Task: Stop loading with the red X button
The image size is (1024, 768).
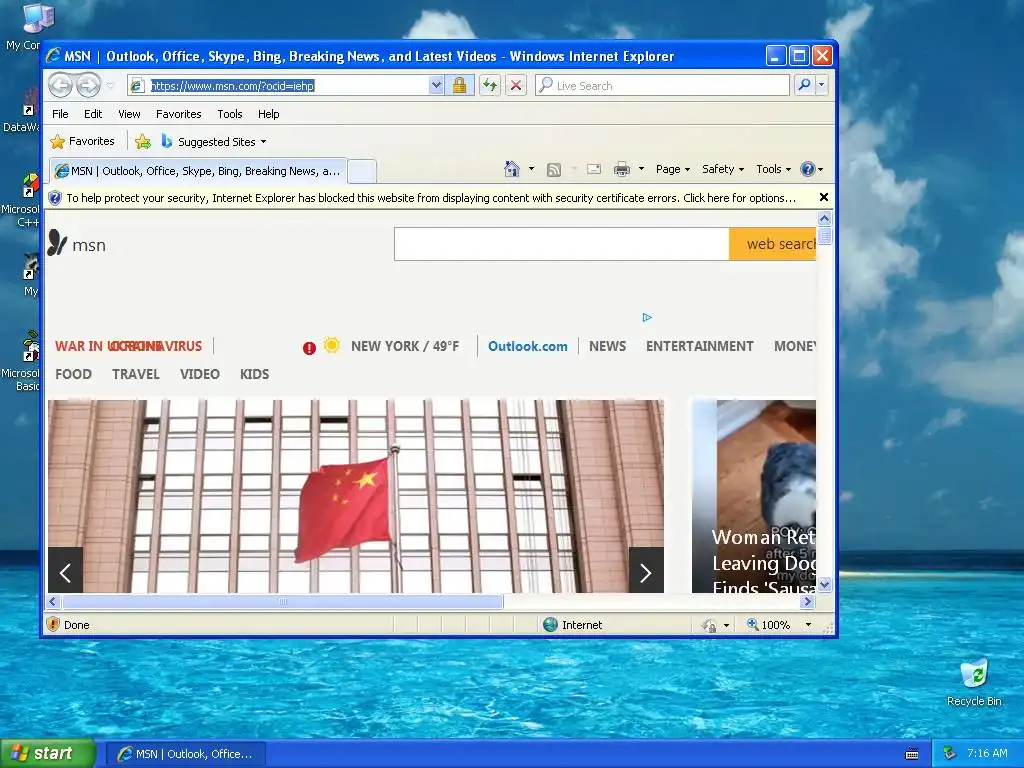Action: pos(516,86)
